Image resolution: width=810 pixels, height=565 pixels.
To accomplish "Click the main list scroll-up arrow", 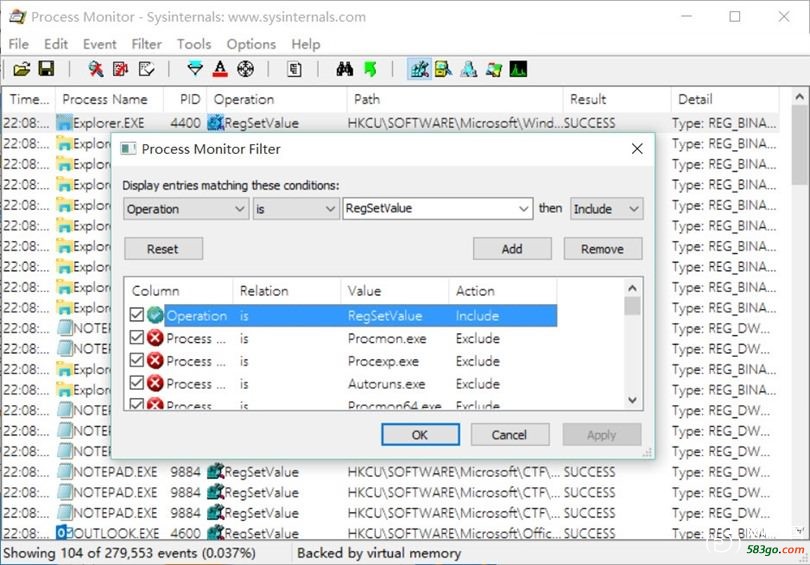I will tap(799, 97).
